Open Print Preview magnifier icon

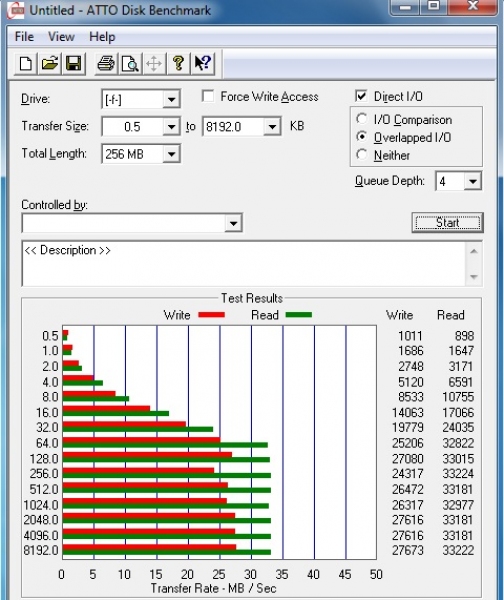(130, 64)
